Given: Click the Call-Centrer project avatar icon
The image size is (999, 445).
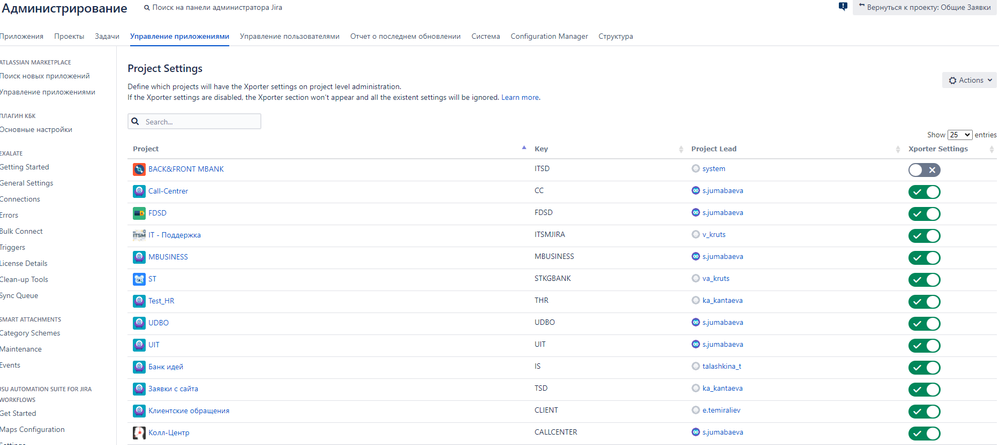Looking at the screenshot, I should pyautogui.click(x=139, y=191).
